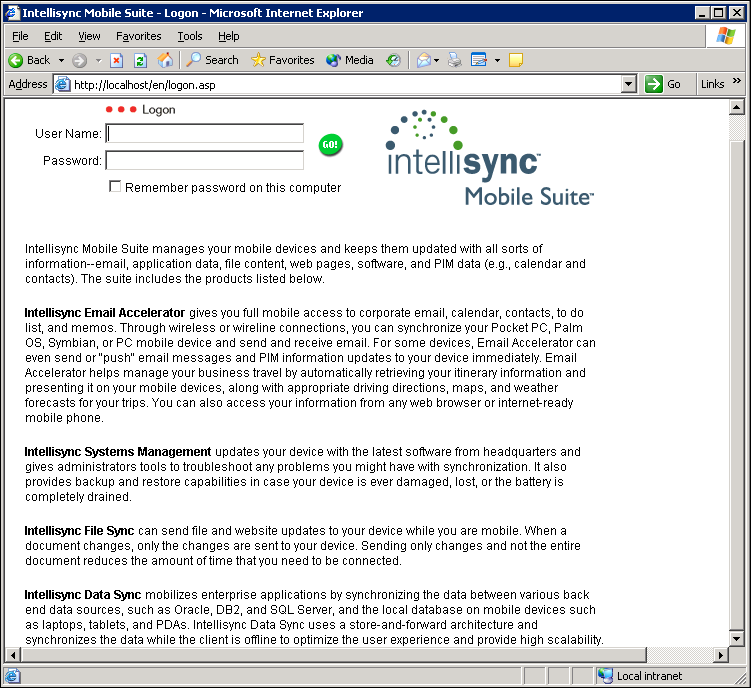Go to the Home page icon
The width and height of the screenshot is (751, 688).
165,60
